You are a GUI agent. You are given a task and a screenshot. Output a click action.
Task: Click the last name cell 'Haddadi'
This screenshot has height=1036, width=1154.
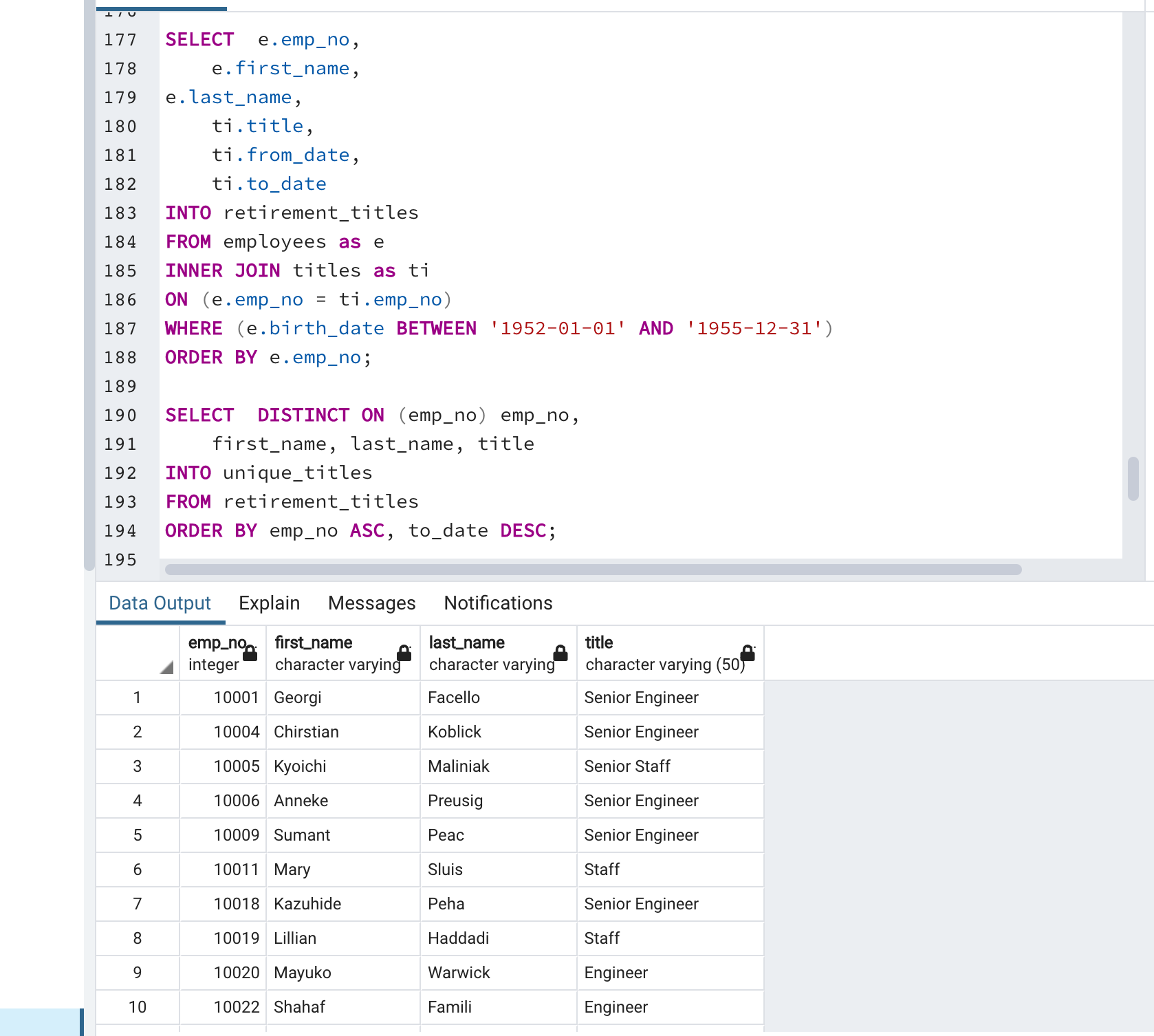tap(499, 938)
